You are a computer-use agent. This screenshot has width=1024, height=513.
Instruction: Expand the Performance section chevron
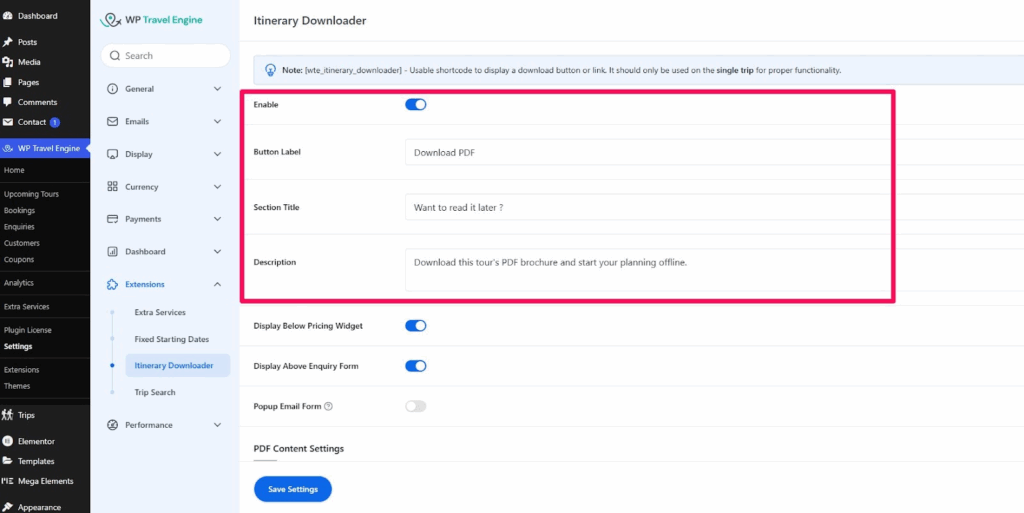tap(217, 425)
